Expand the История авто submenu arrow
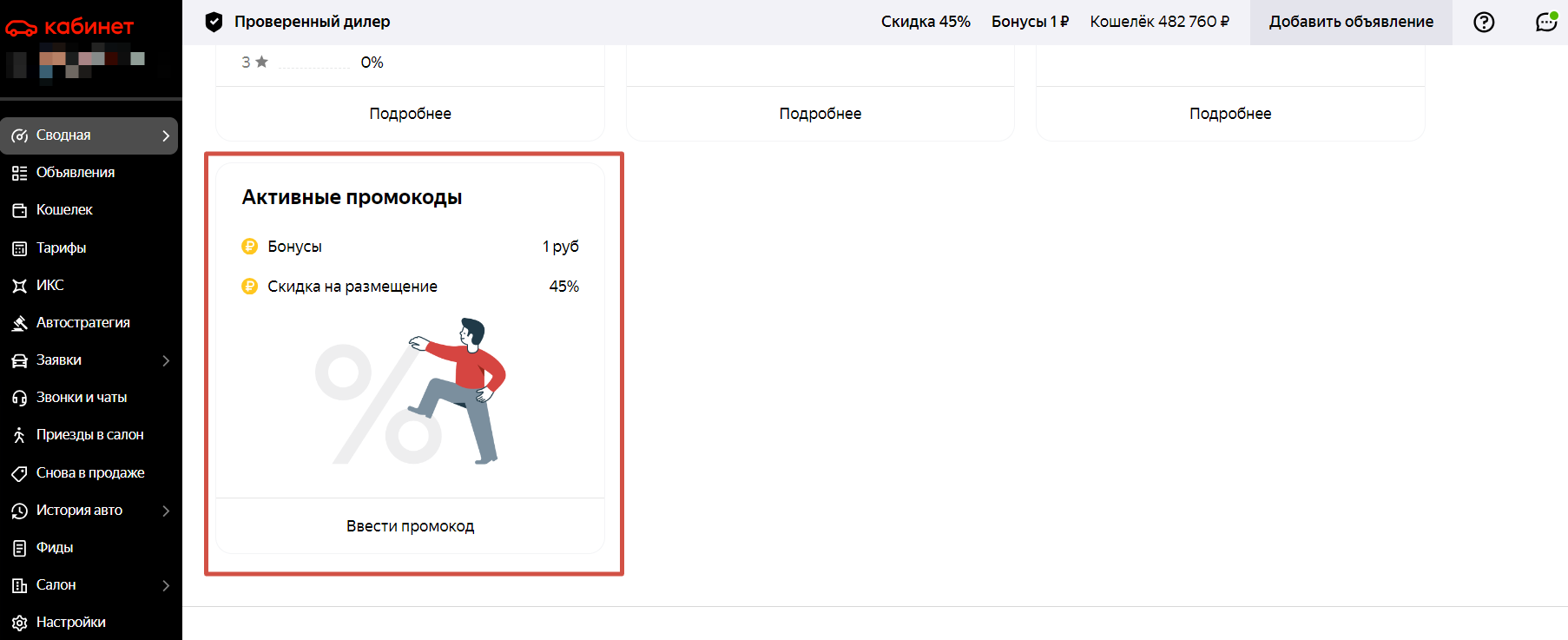This screenshot has width=1568, height=640. 166,511
